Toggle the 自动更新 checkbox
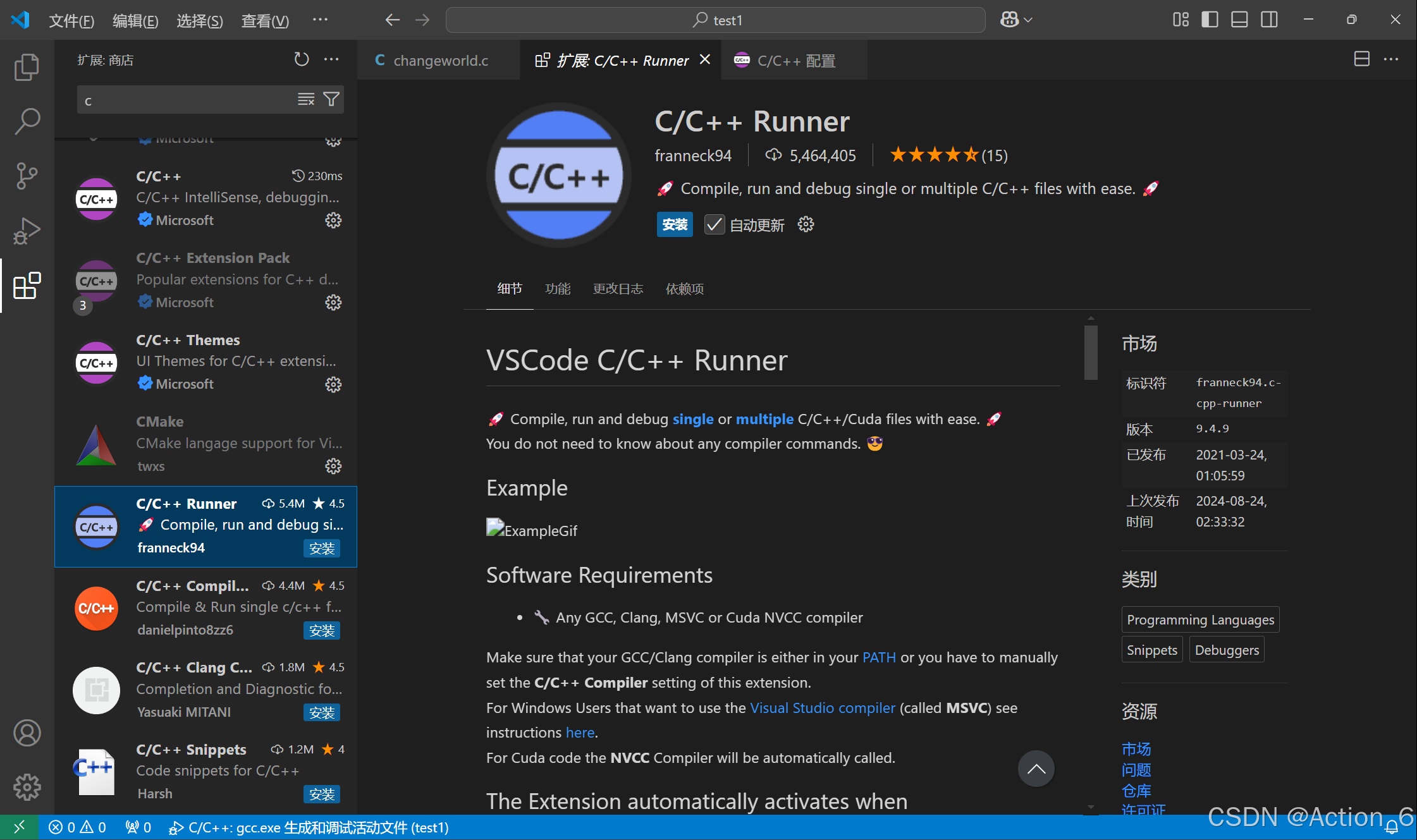Screen dimensions: 1417x840 coord(715,225)
